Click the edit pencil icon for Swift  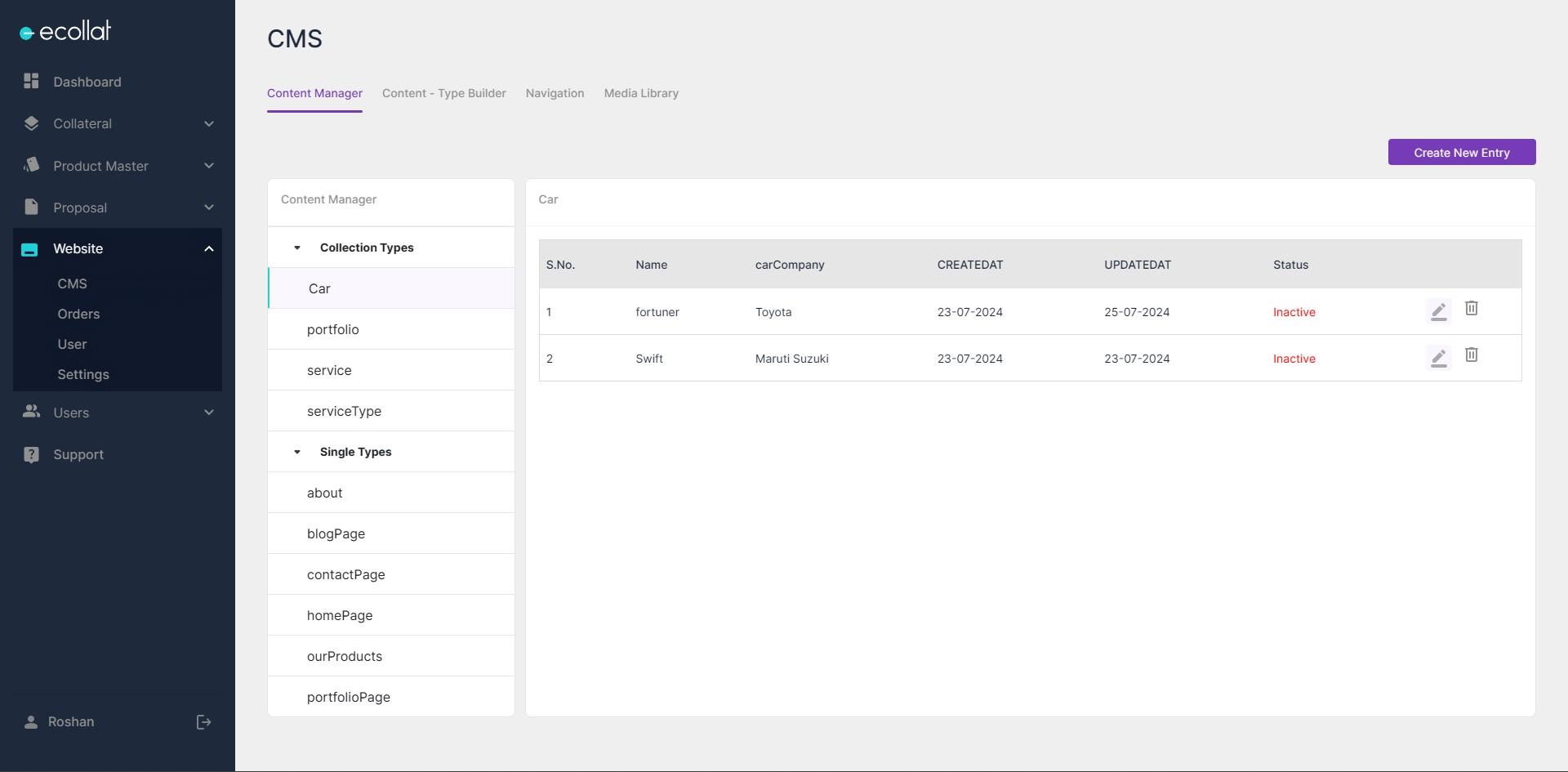(1438, 358)
